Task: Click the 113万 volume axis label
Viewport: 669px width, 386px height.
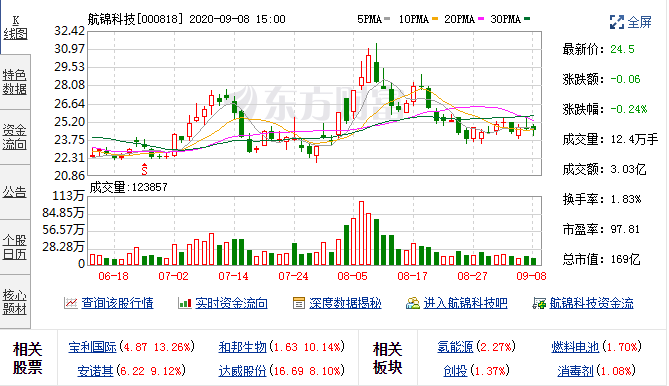Action: pos(68,196)
